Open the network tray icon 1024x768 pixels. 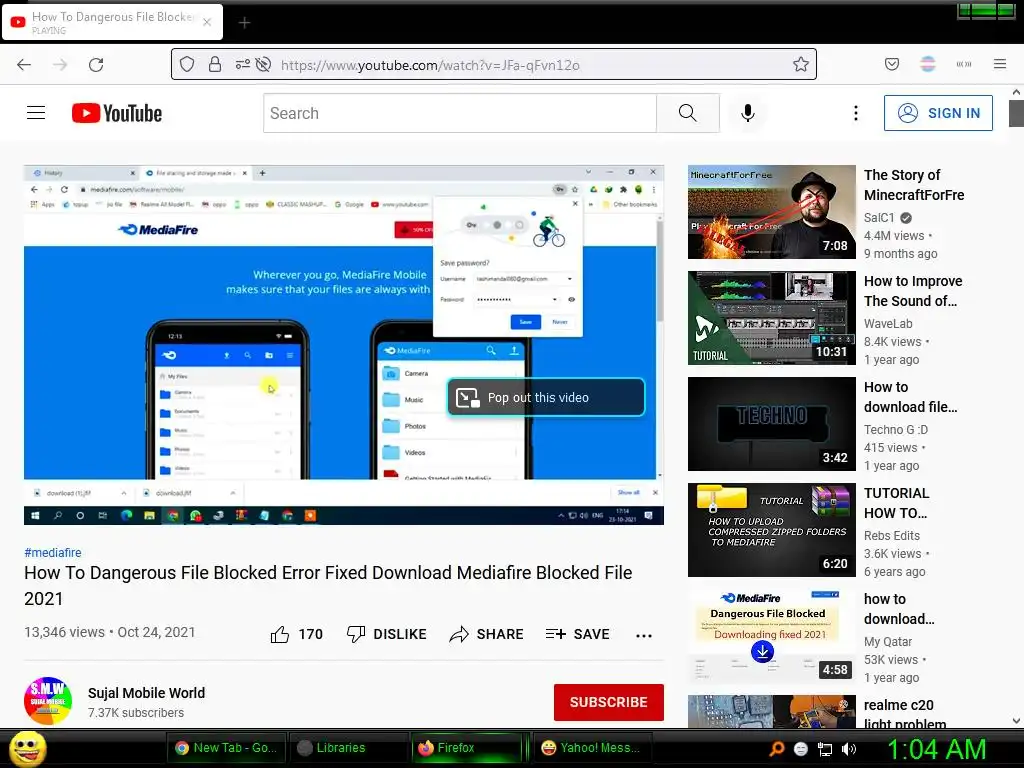[825, 749]
